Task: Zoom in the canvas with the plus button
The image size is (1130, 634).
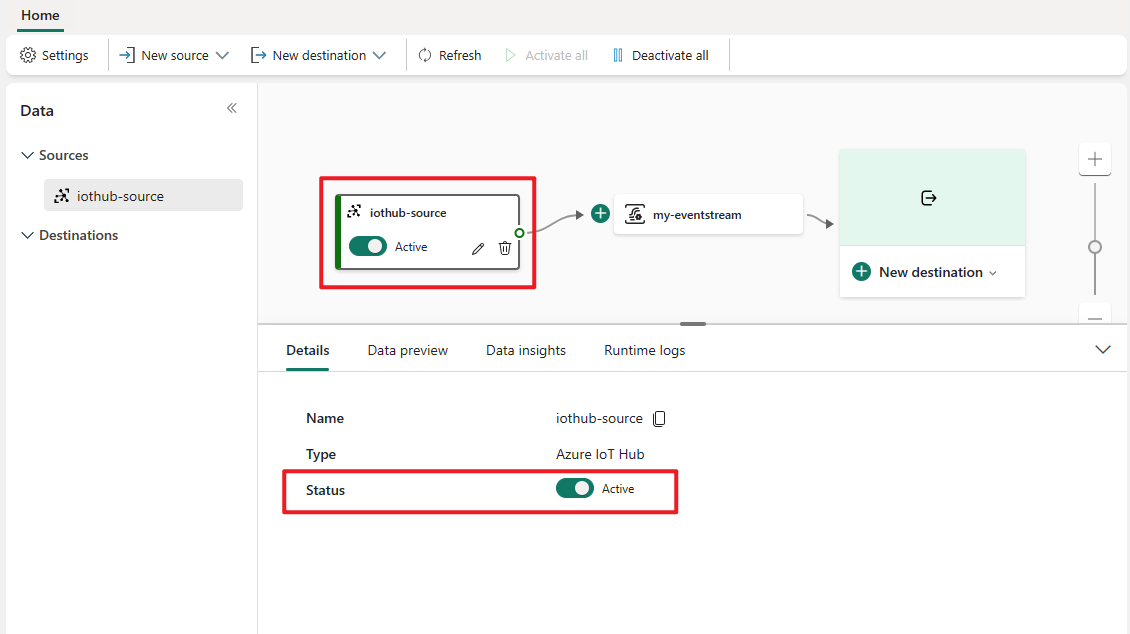Action: (1095, 159)
